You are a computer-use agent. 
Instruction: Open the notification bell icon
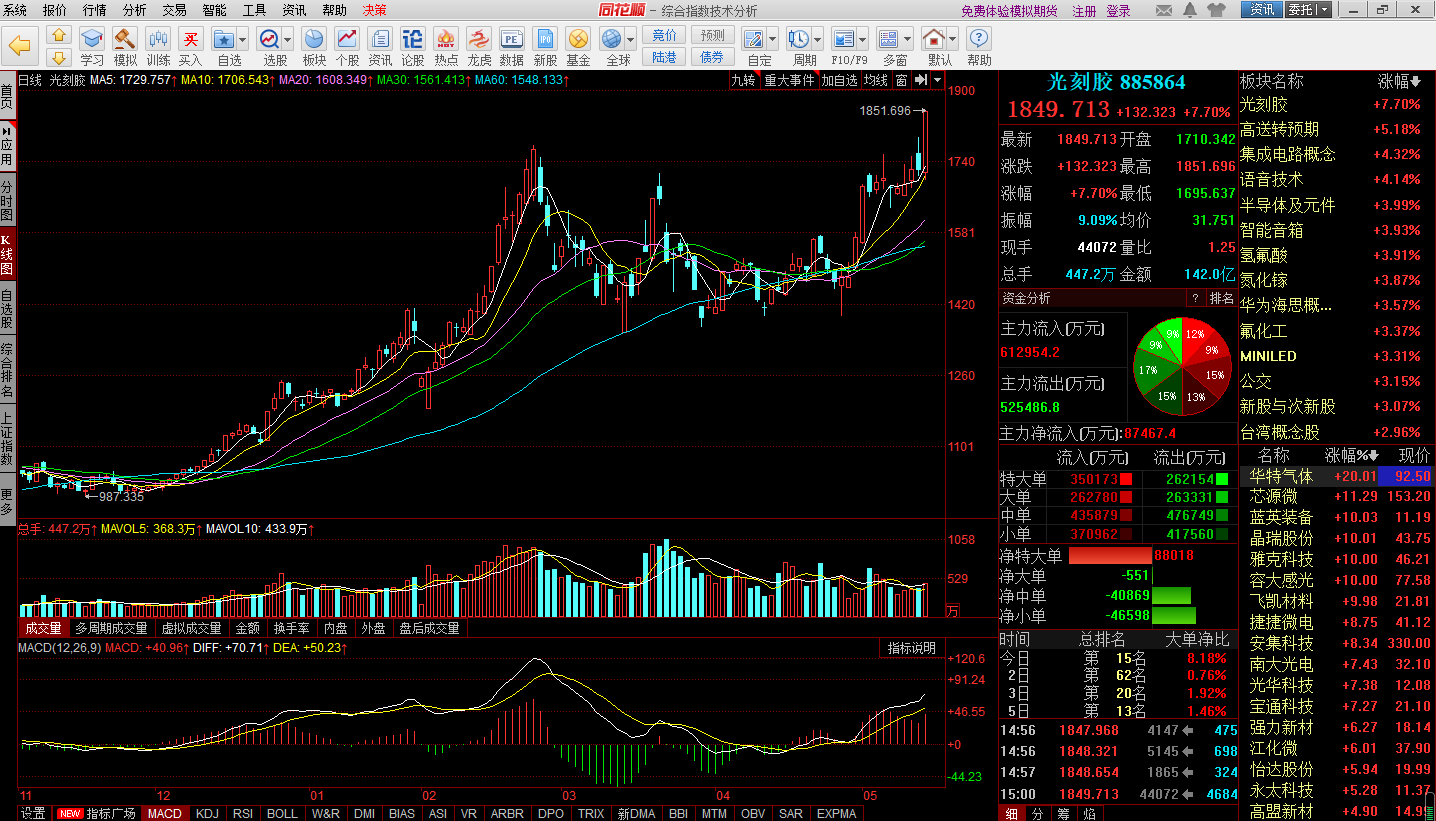[1191, 10]
